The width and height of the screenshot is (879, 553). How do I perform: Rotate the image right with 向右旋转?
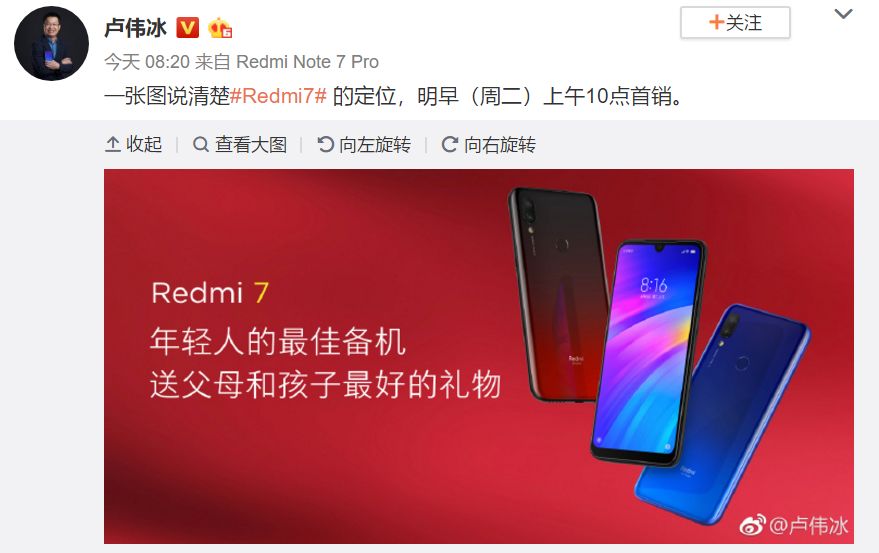coord(488,145)
